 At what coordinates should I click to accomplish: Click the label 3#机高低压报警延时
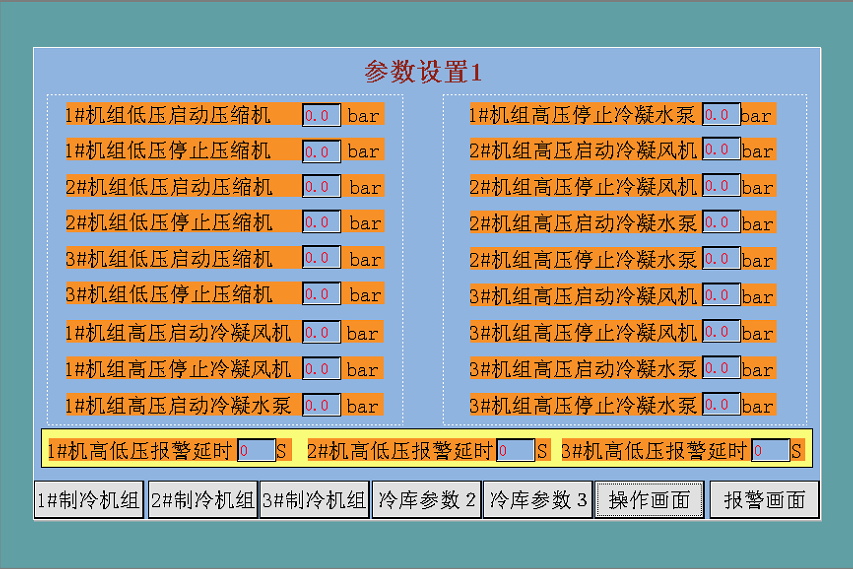(654, 451)
